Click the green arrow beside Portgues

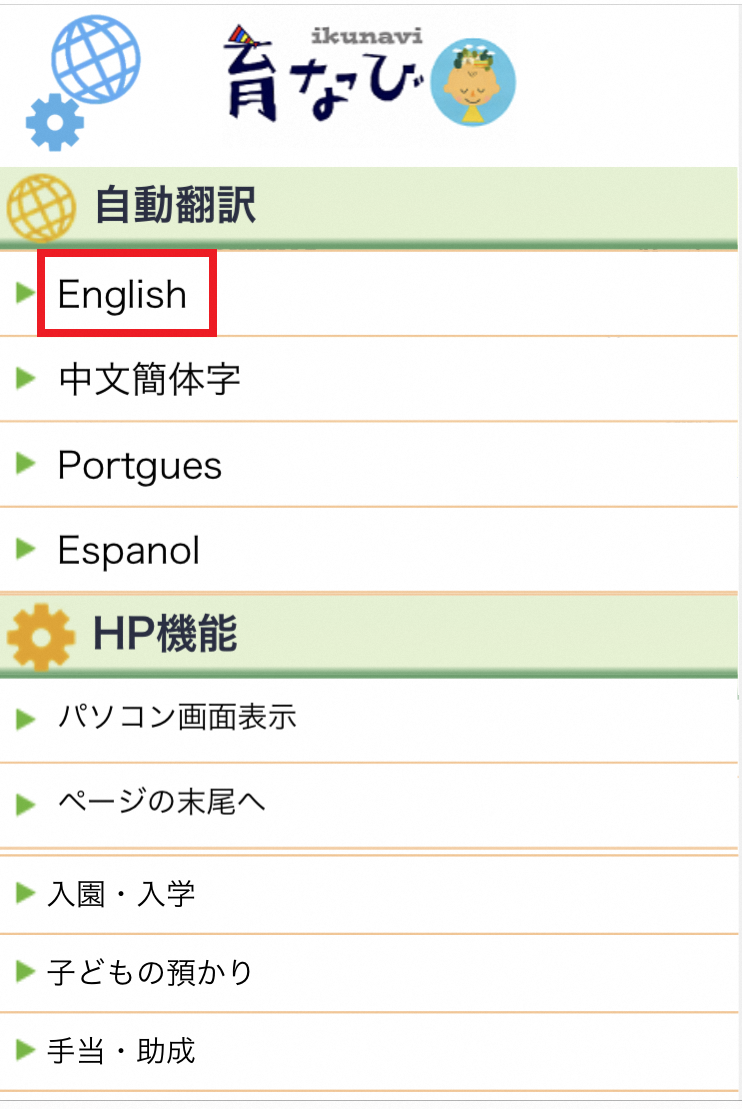click(x=26, y=463)
